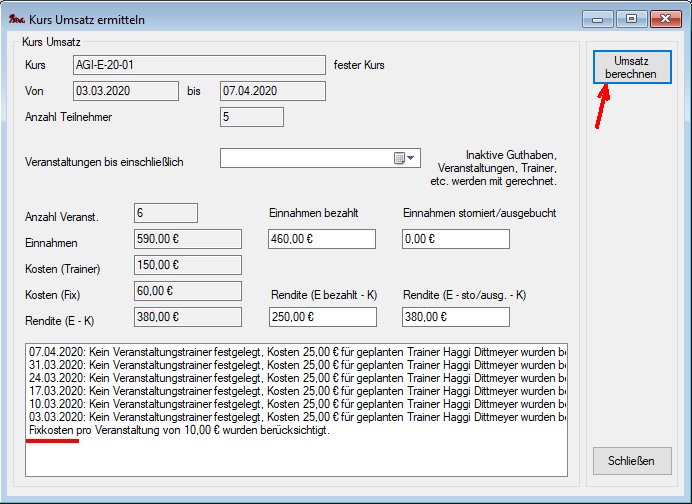692x504 pixels.
Task: Select the Rendite (E - sto/ausg. - K) field
Action: coord(455,316)
